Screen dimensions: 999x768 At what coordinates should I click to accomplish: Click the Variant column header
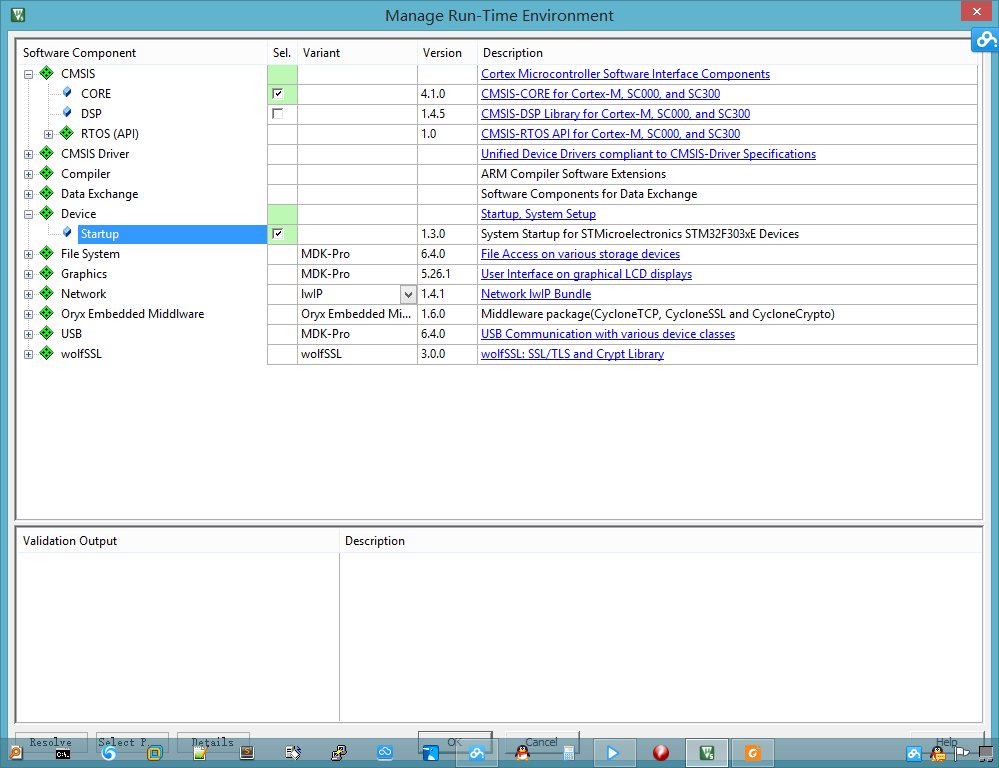357,53
